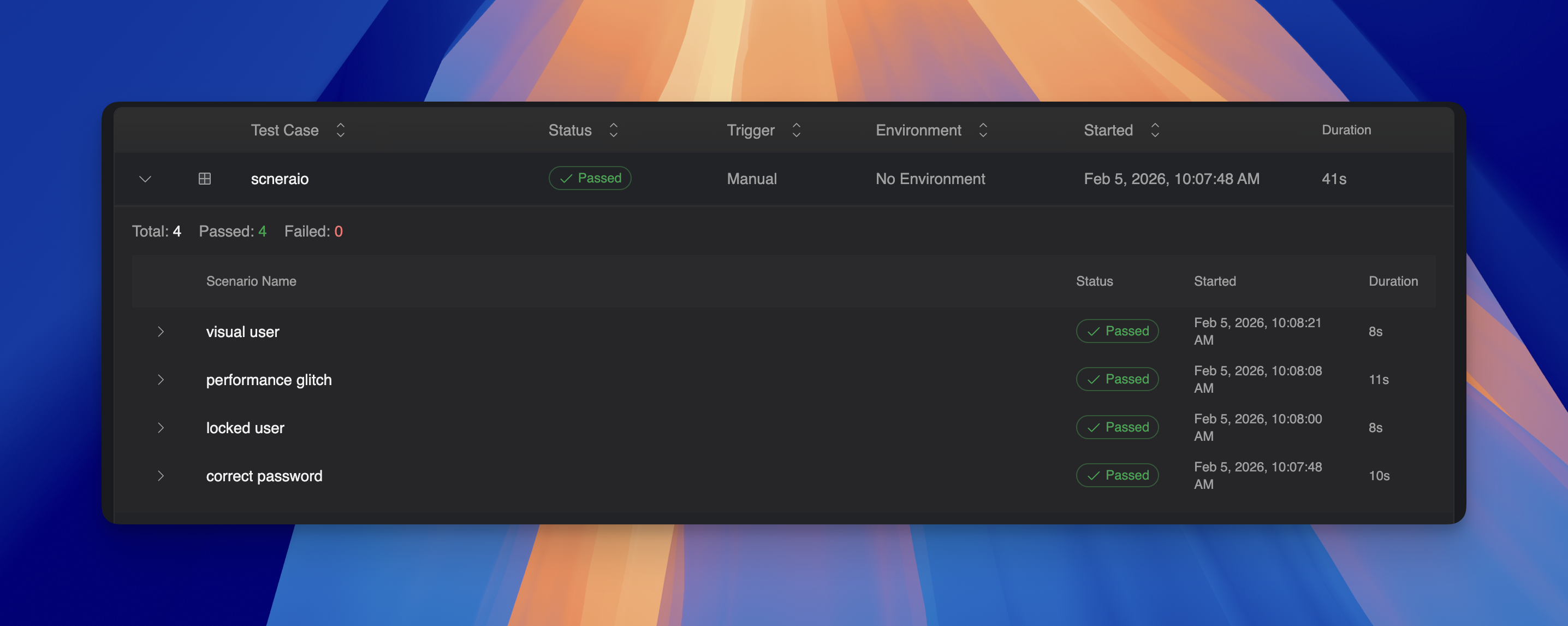Click the Duration column header
Viewport: 1568px width, 626px height.
[1346, 131]
